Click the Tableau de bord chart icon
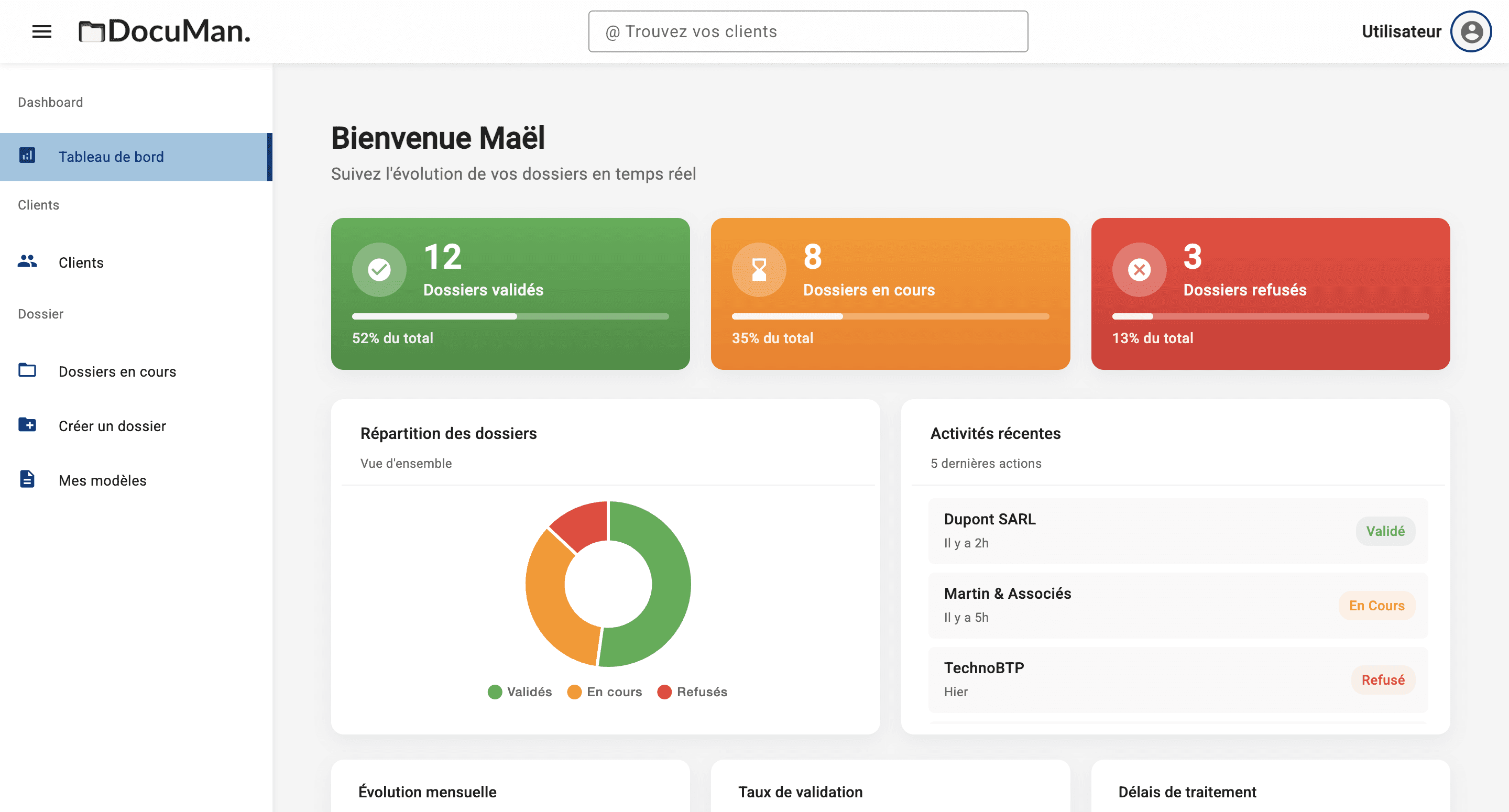This screenshot has width=1509, height=812. 27,156
